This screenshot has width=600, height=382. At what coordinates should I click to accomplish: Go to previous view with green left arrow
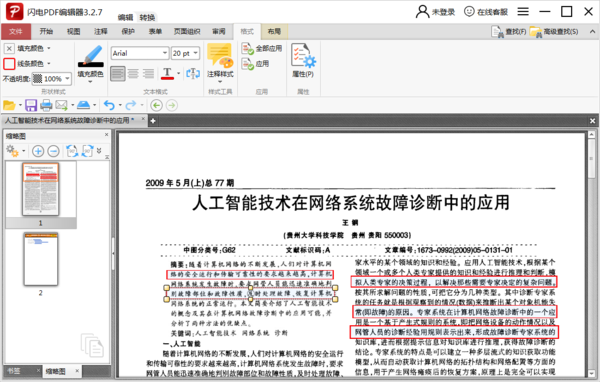coord(157,105)
